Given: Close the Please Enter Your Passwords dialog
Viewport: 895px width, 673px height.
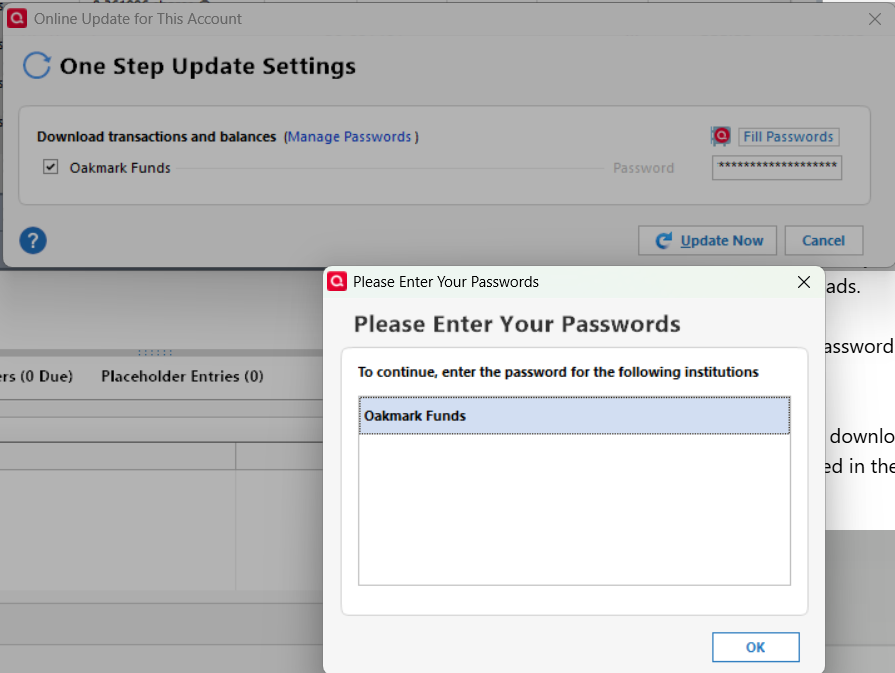Looking at the screenshot, I should coord(804,282).
